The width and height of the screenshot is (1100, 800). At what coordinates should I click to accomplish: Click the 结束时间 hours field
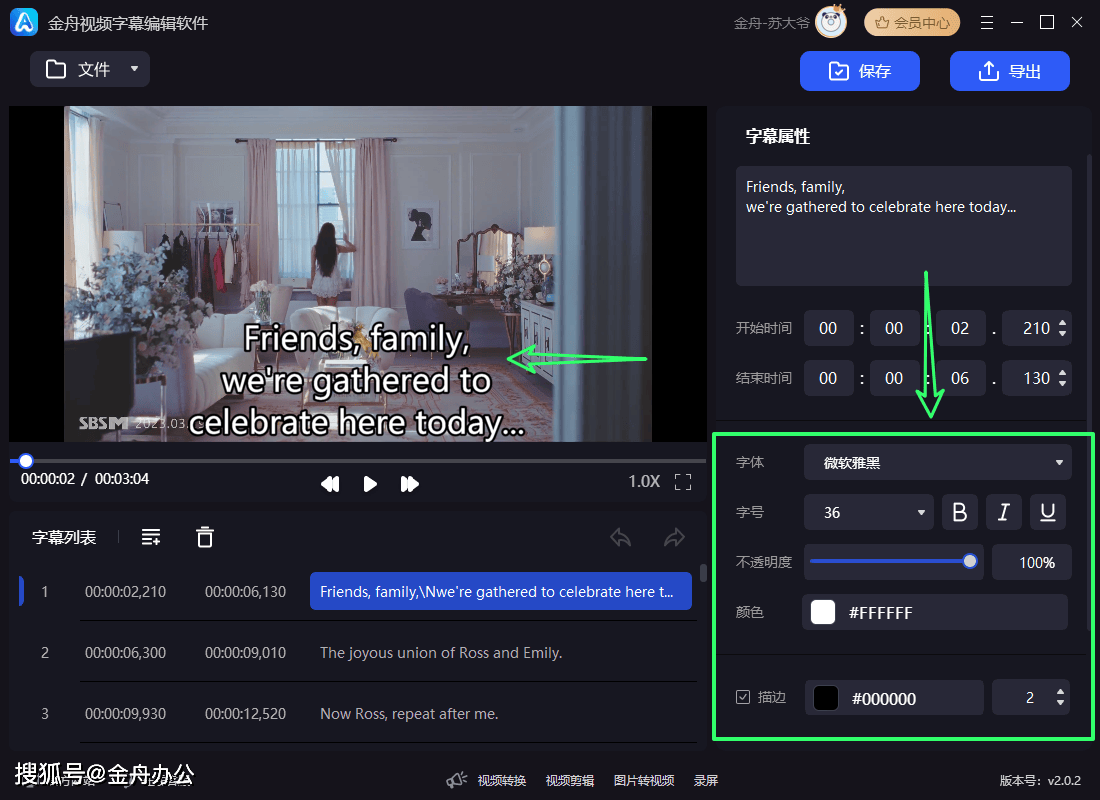point(829,378)
